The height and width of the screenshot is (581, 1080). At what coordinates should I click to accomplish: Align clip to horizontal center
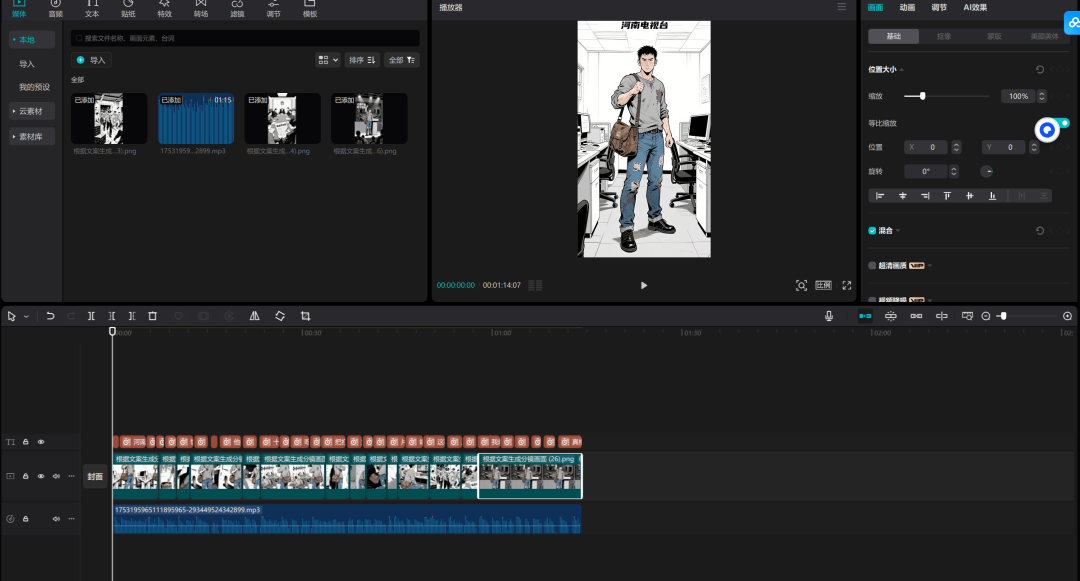click(x=902, y=196)
